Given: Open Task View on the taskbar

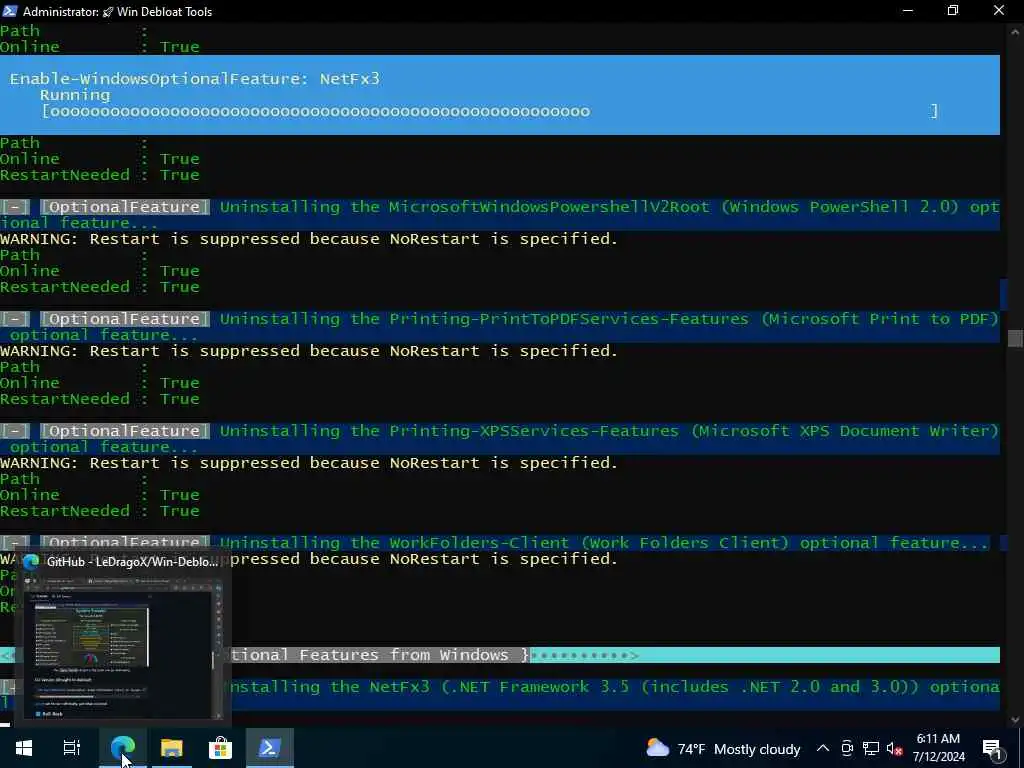Looking at the screenshot, I should (x=72, y=748).
